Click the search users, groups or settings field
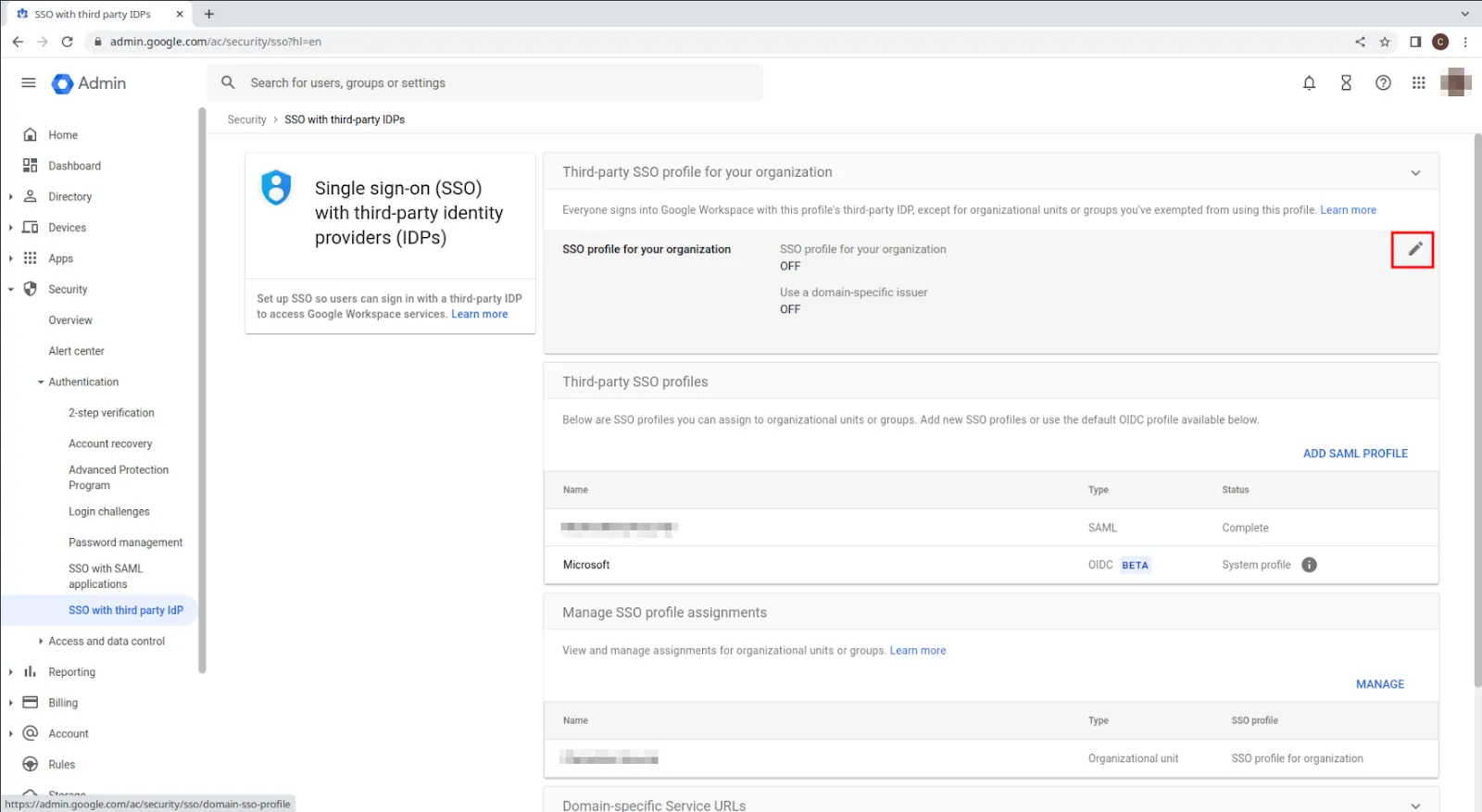This screenshot has width=1482, height=812. click(x=484, y=82)
